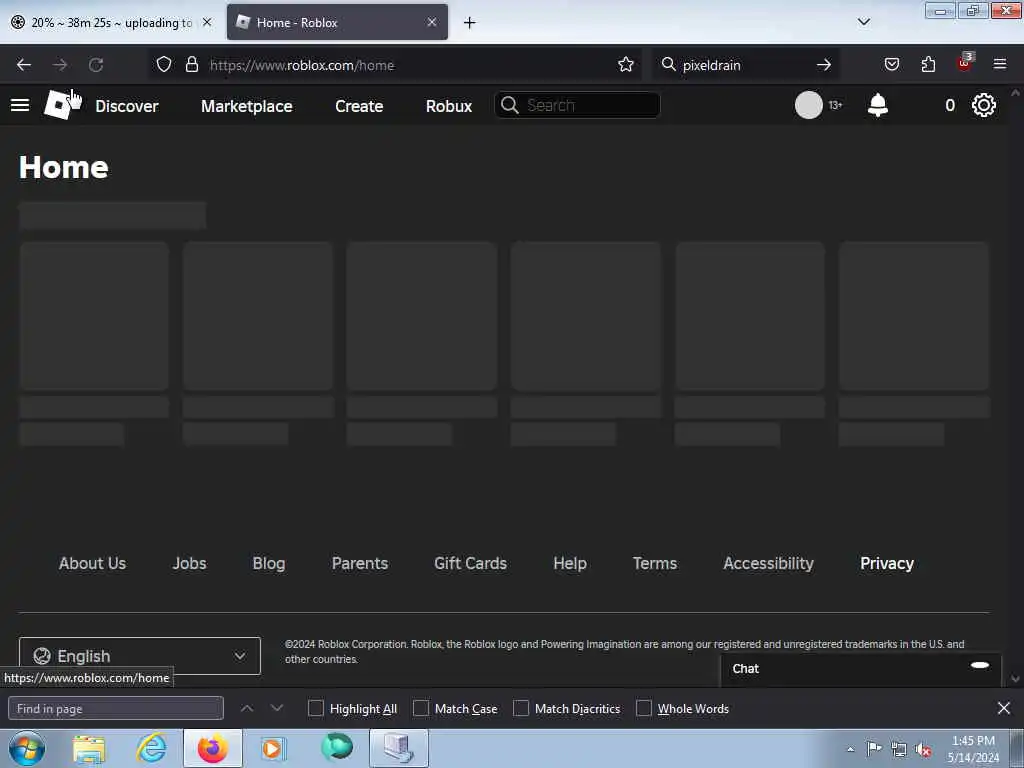Click the Roblox logo icon
The height and width of the screenshot is (768, 1024).
[59, 104]
